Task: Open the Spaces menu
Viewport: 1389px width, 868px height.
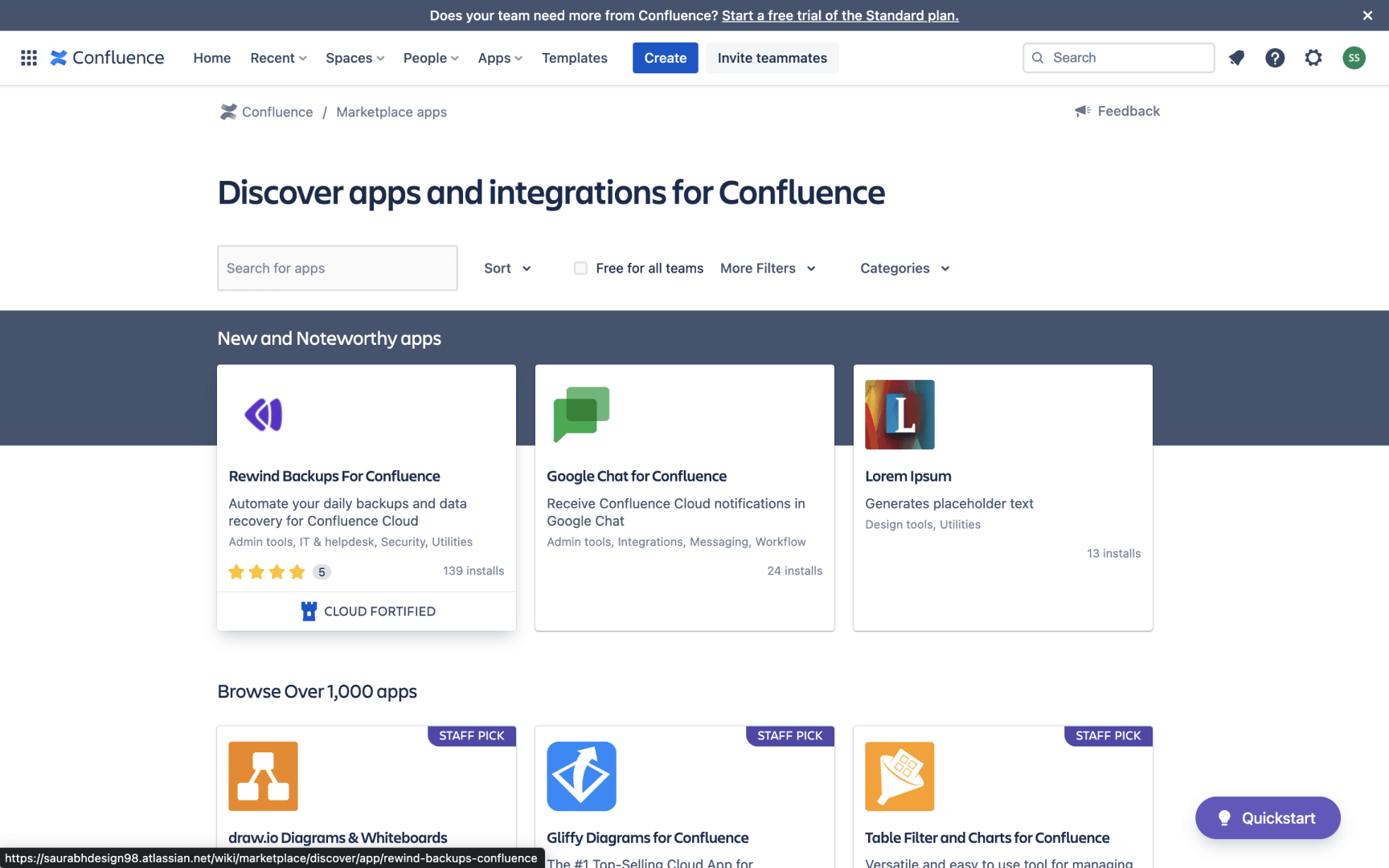Action: pyautogui.click(x=354, y=58)
